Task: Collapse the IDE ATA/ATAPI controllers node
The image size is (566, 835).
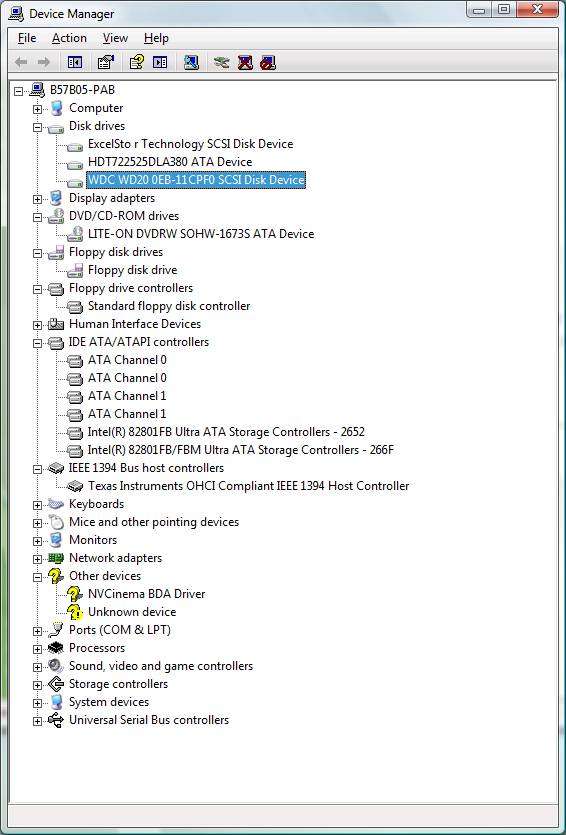Action: point(37,343)
